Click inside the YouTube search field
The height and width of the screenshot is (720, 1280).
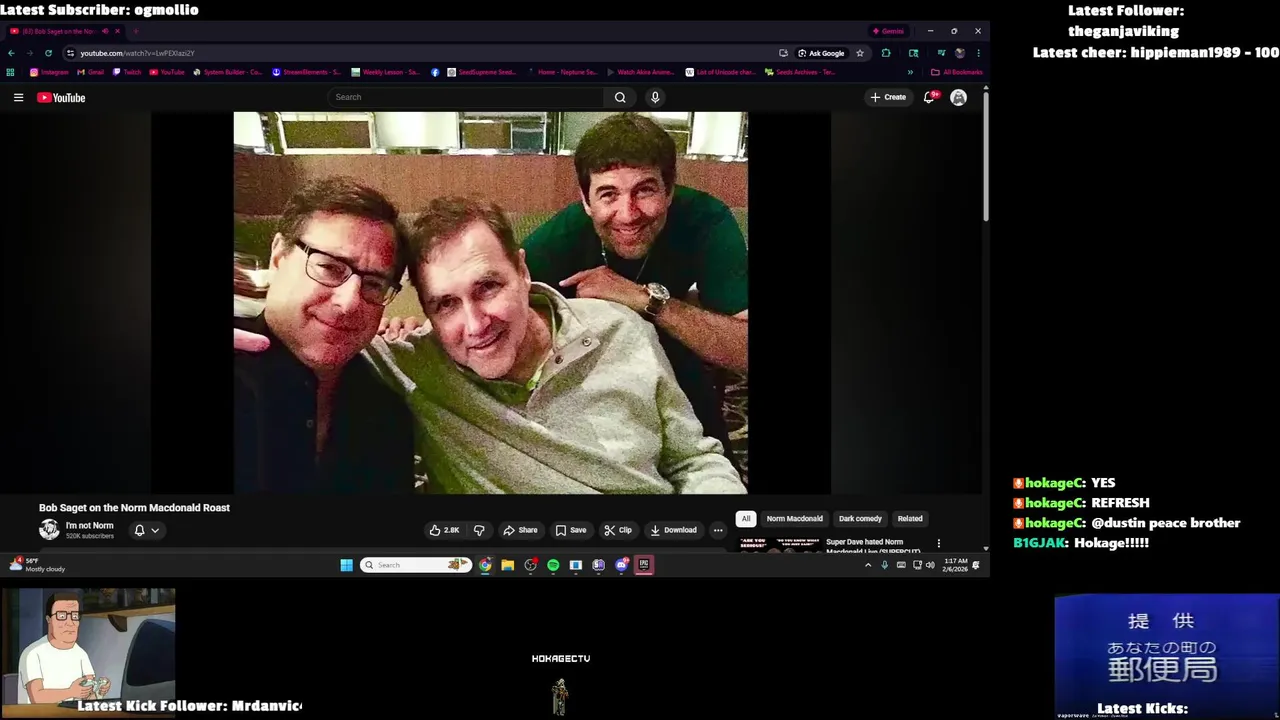pyautogui.click(x=465, y=97)
